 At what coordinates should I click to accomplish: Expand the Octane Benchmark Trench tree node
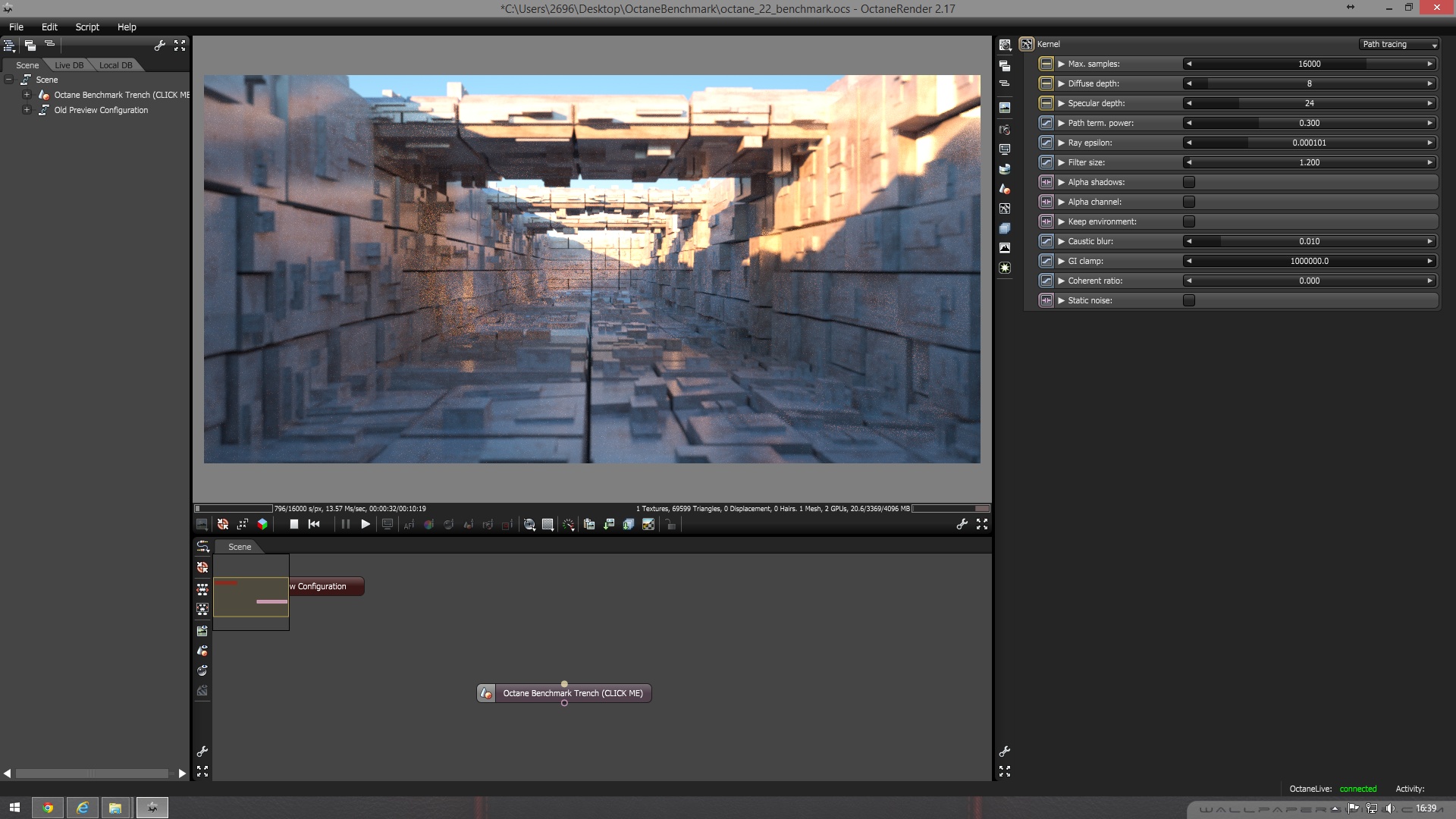point(27,95)
